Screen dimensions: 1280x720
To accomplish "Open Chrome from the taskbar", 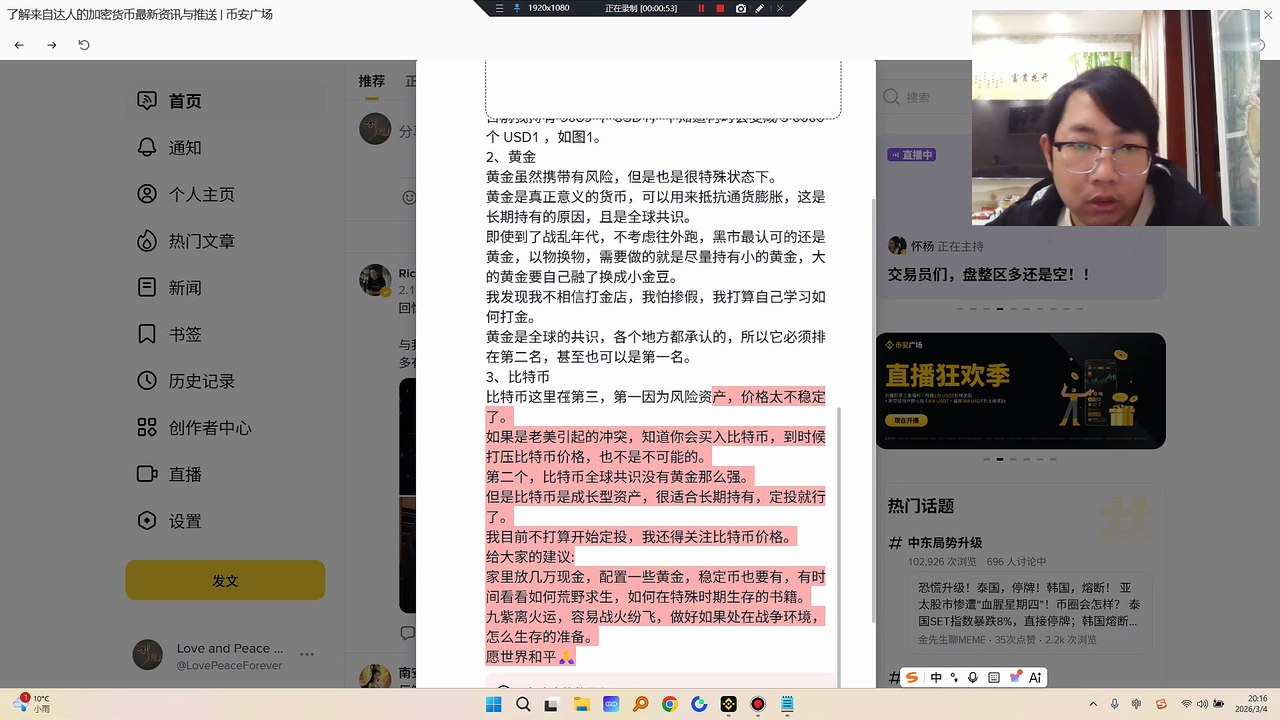I will (670, 705).
